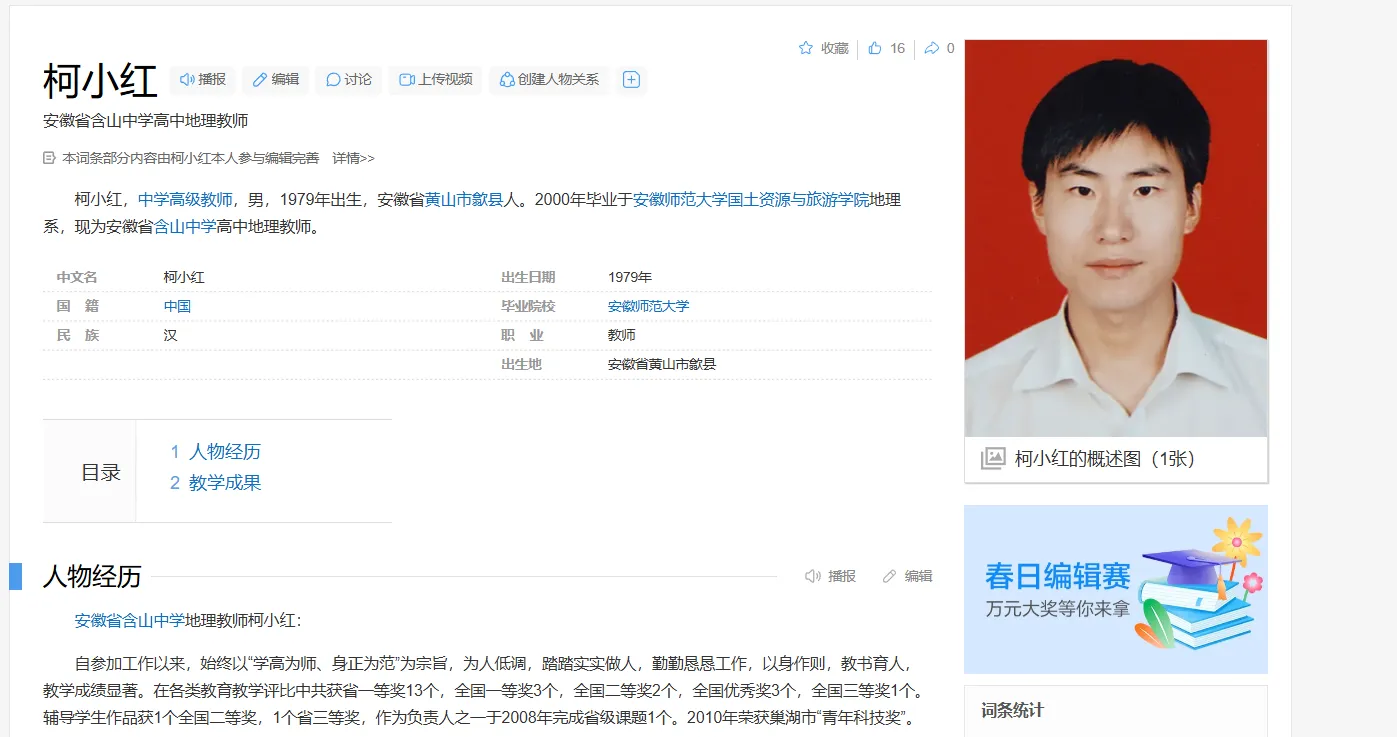Click 柯小红的概述图（1张）caption

tap(1105, 459)
